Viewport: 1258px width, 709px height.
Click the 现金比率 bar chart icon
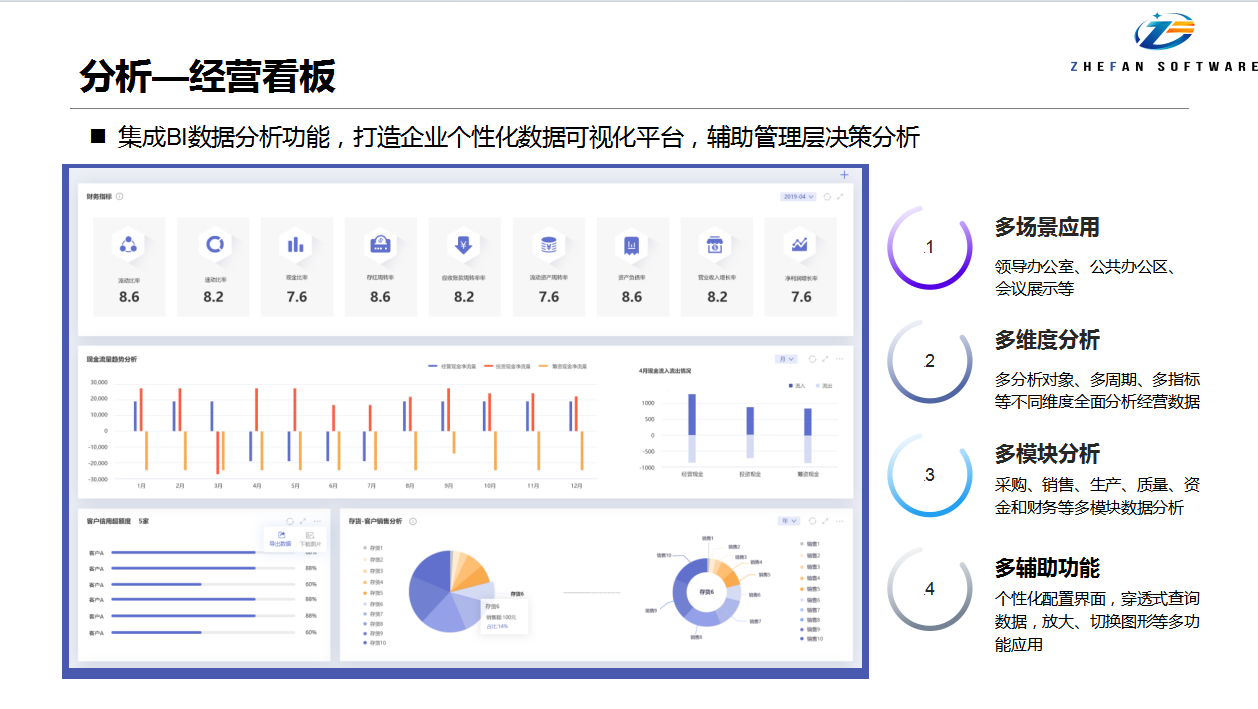tap(296, 244)
